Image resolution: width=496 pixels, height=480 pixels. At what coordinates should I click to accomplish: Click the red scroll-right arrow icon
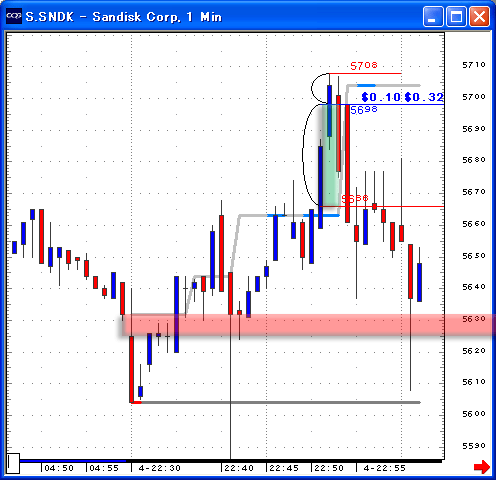click(482, 467)
